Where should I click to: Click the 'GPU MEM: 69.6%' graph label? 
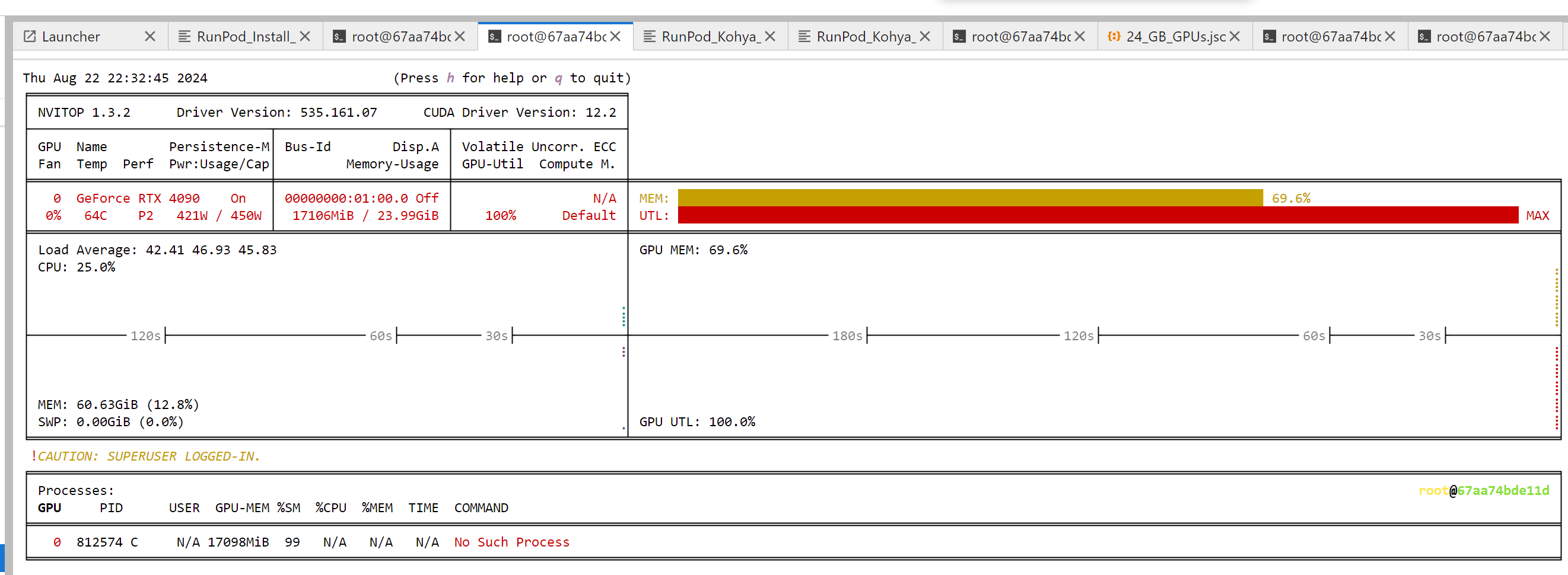(694, 250)
